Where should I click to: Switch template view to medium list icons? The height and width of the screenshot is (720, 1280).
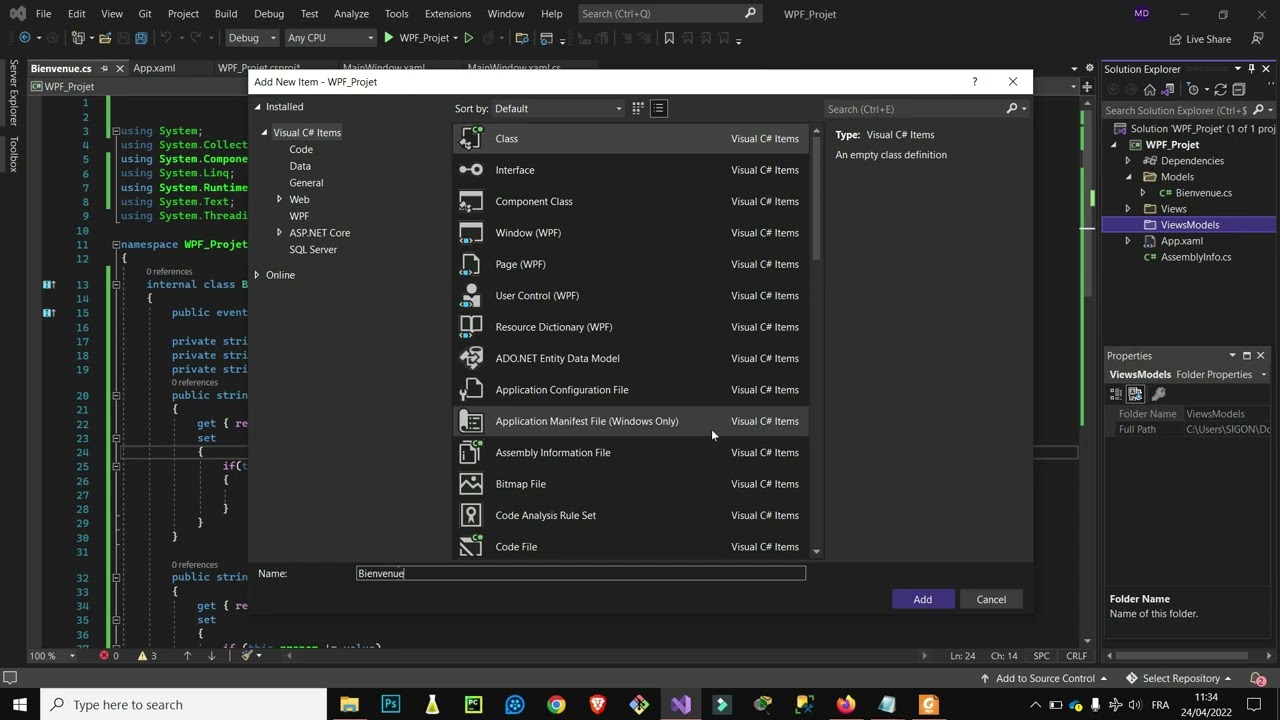[658, 108]
